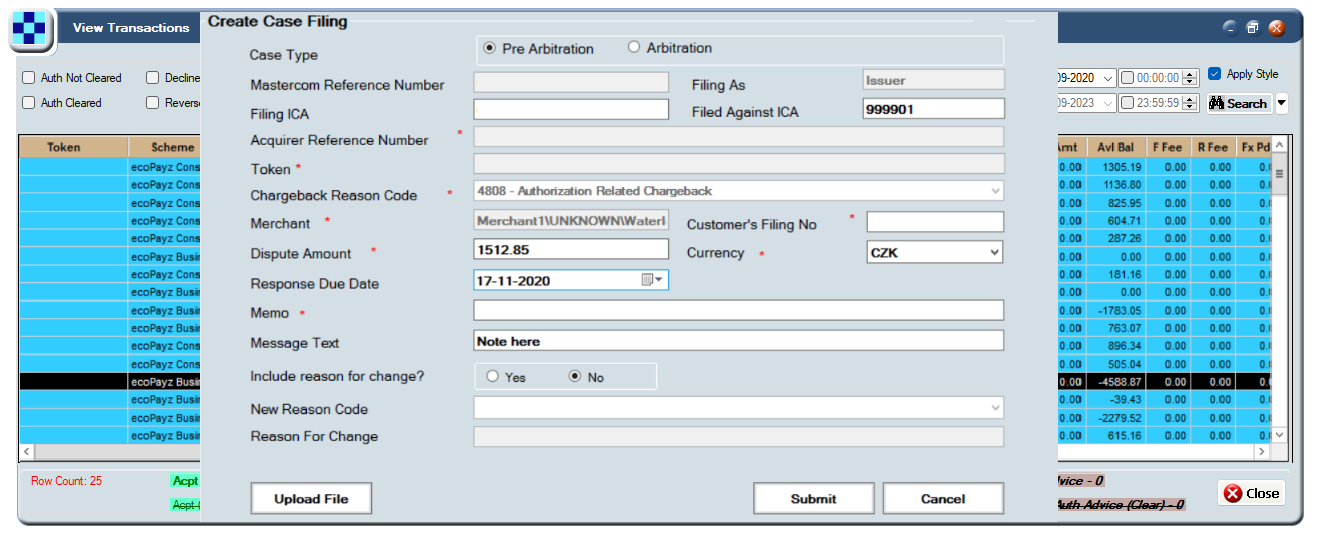1317x538 pixels.
Task: Click the blue checkered application logo icon
Action: 30,29
